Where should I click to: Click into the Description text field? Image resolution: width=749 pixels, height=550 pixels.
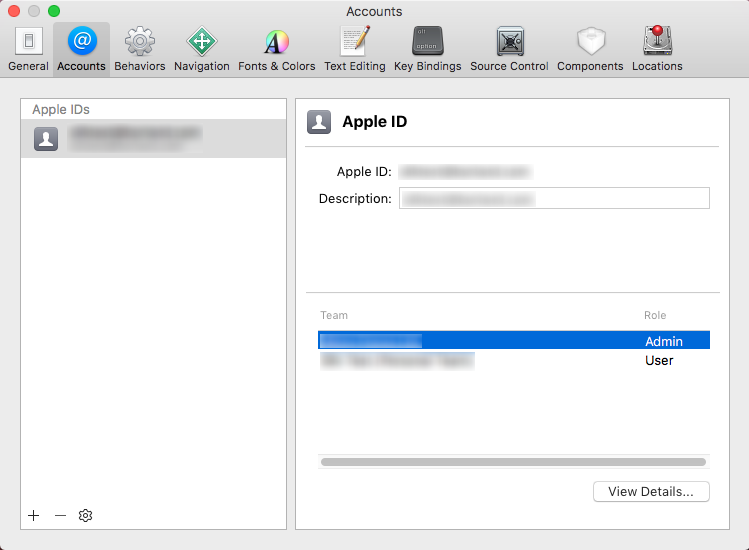(554, 198)
